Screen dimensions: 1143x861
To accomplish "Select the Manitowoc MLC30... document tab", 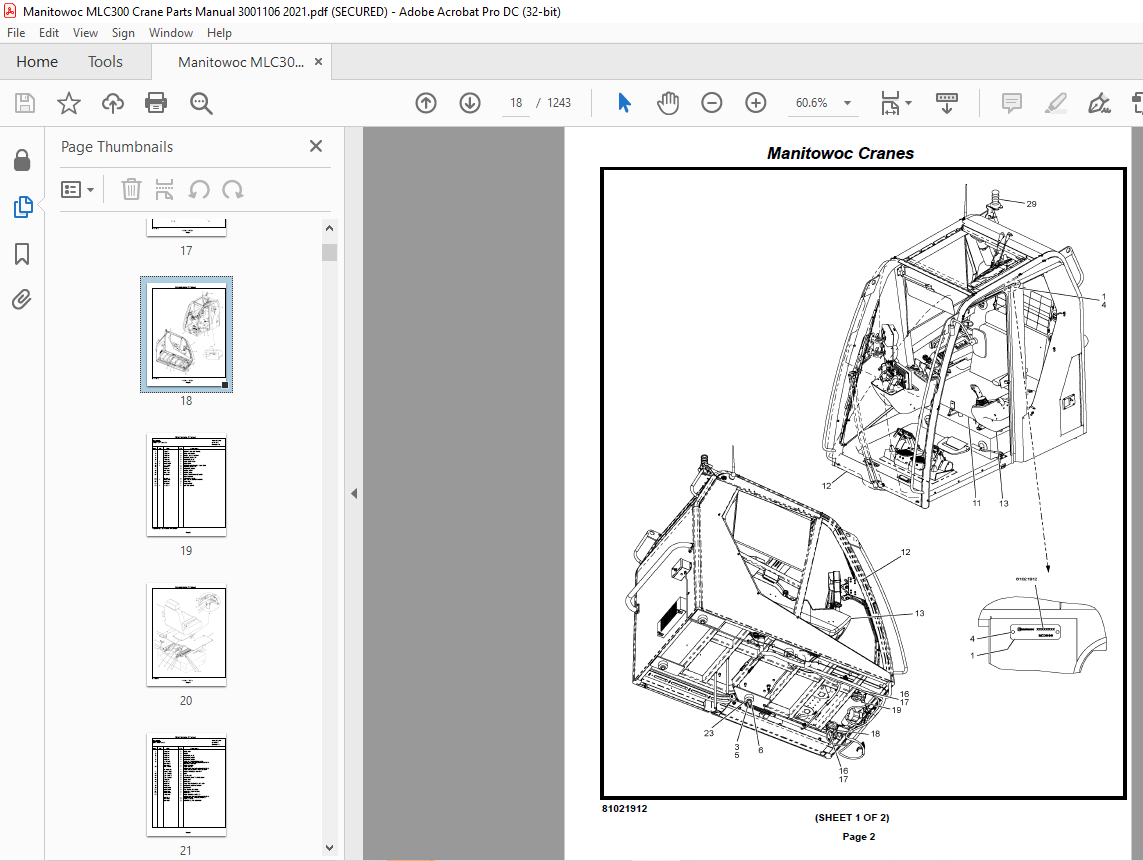I will 241,62.
